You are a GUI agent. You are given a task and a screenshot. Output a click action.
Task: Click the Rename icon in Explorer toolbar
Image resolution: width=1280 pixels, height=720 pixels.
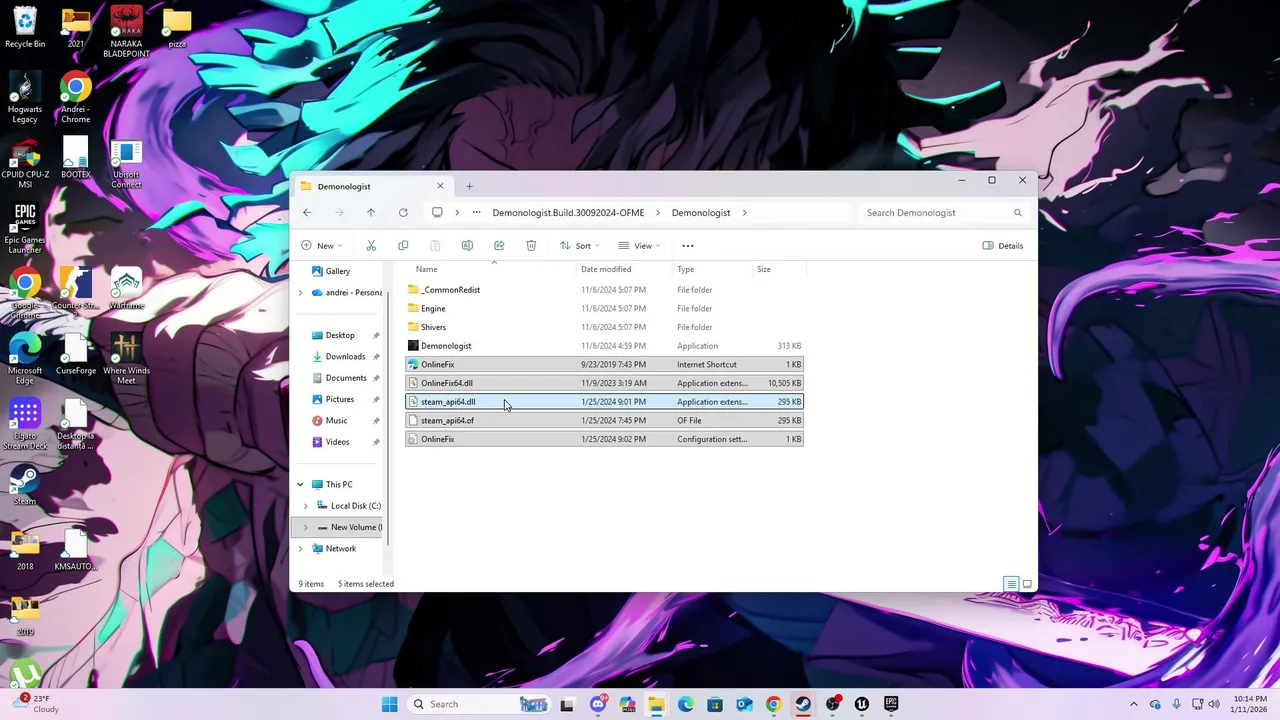[x=467, y=246]
